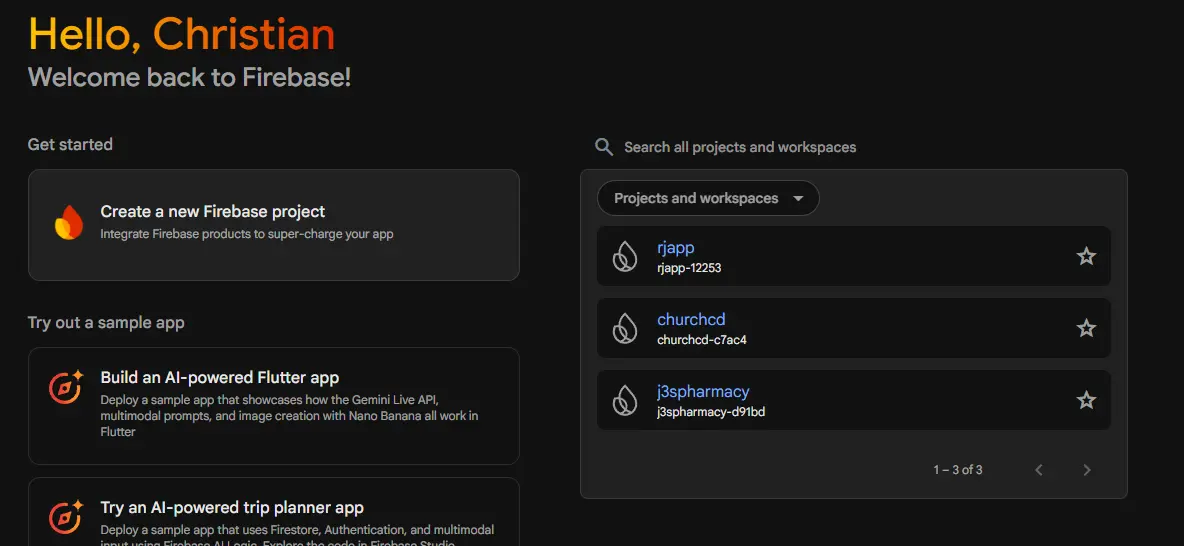Viewport: 1184px width, 546px height.
Task: Click the 1 – 3 of 3 pagination text
Action: tap(957, 470)
